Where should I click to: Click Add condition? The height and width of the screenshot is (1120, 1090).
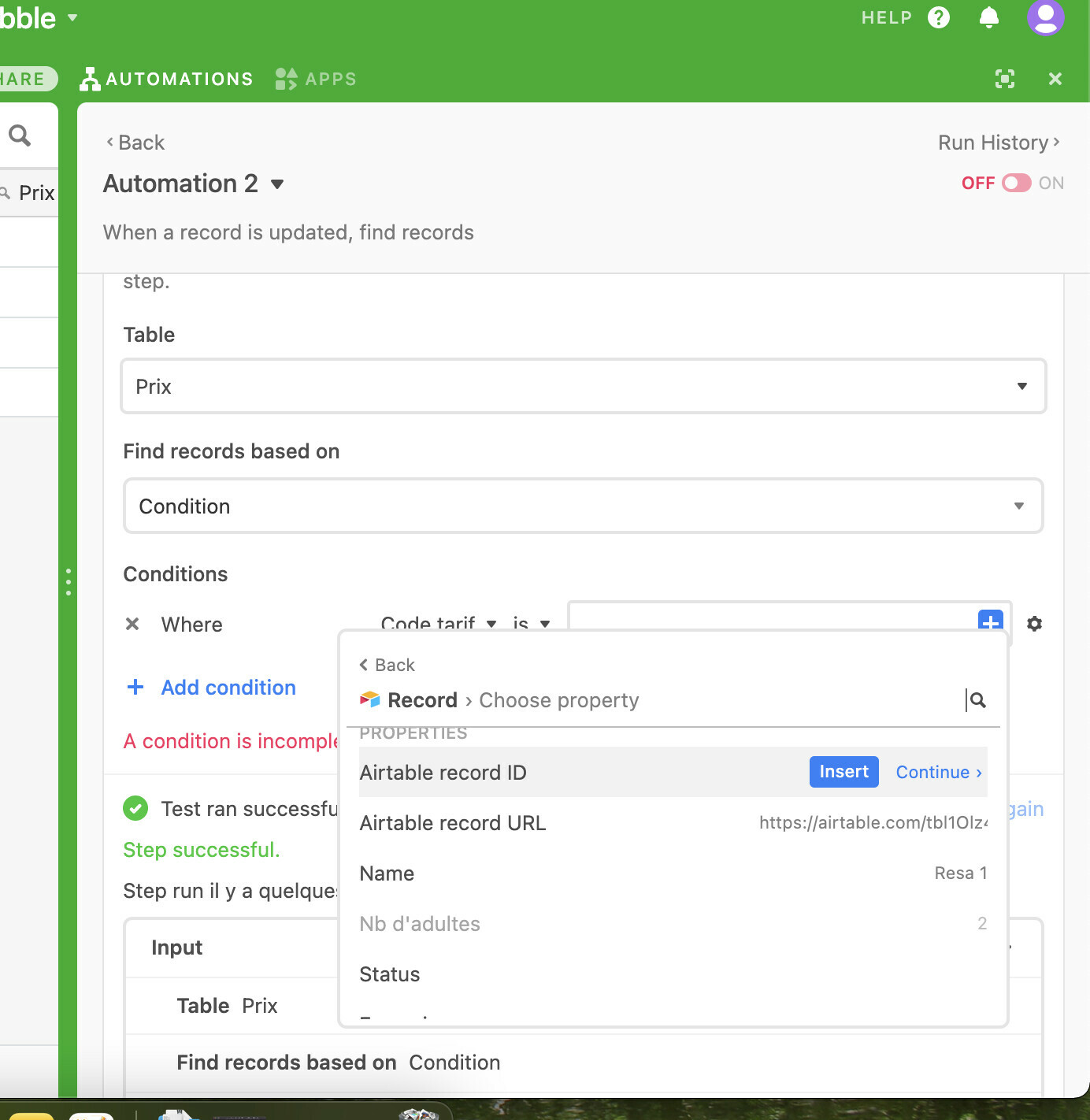point(212,688)
